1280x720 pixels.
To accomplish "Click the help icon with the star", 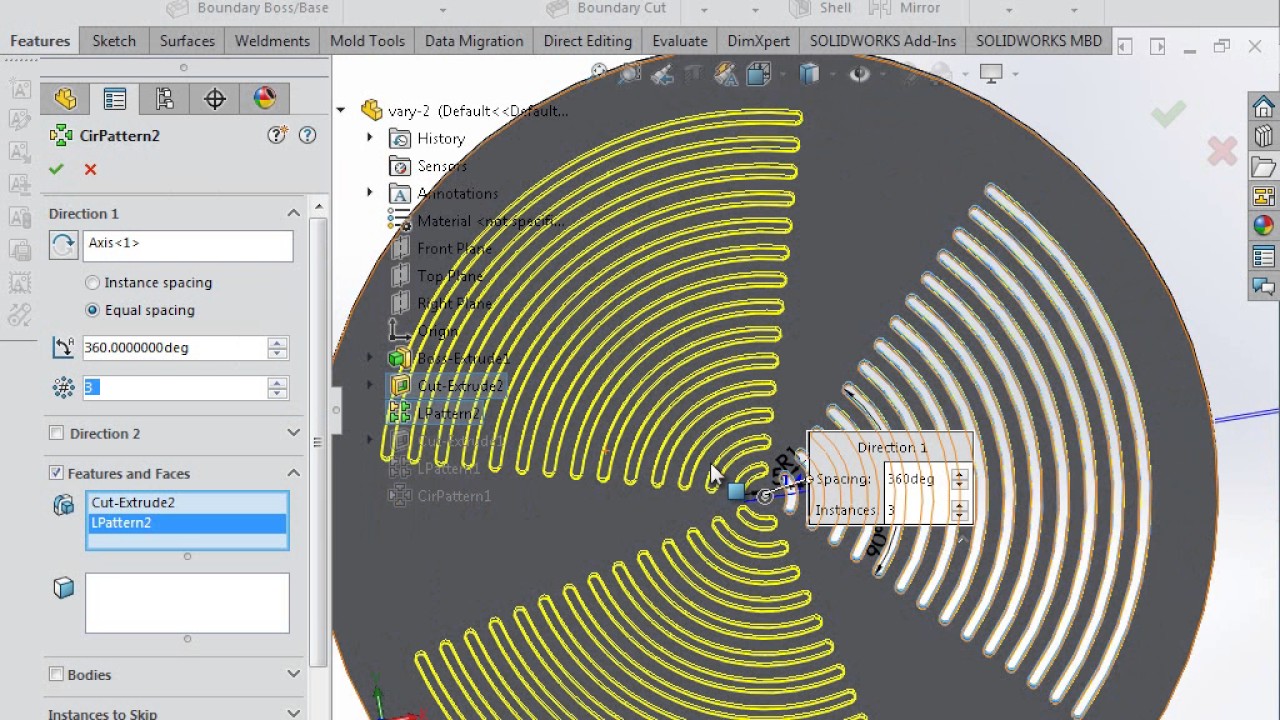I will coord(277,135).
